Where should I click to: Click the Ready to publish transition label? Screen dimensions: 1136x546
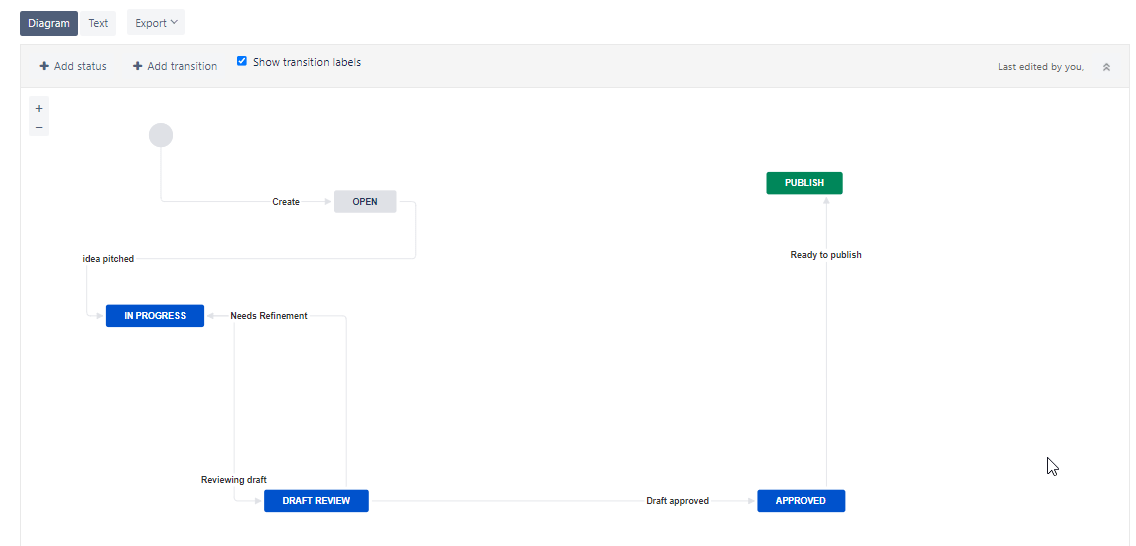pyautogui.click(x=826, y=255)
